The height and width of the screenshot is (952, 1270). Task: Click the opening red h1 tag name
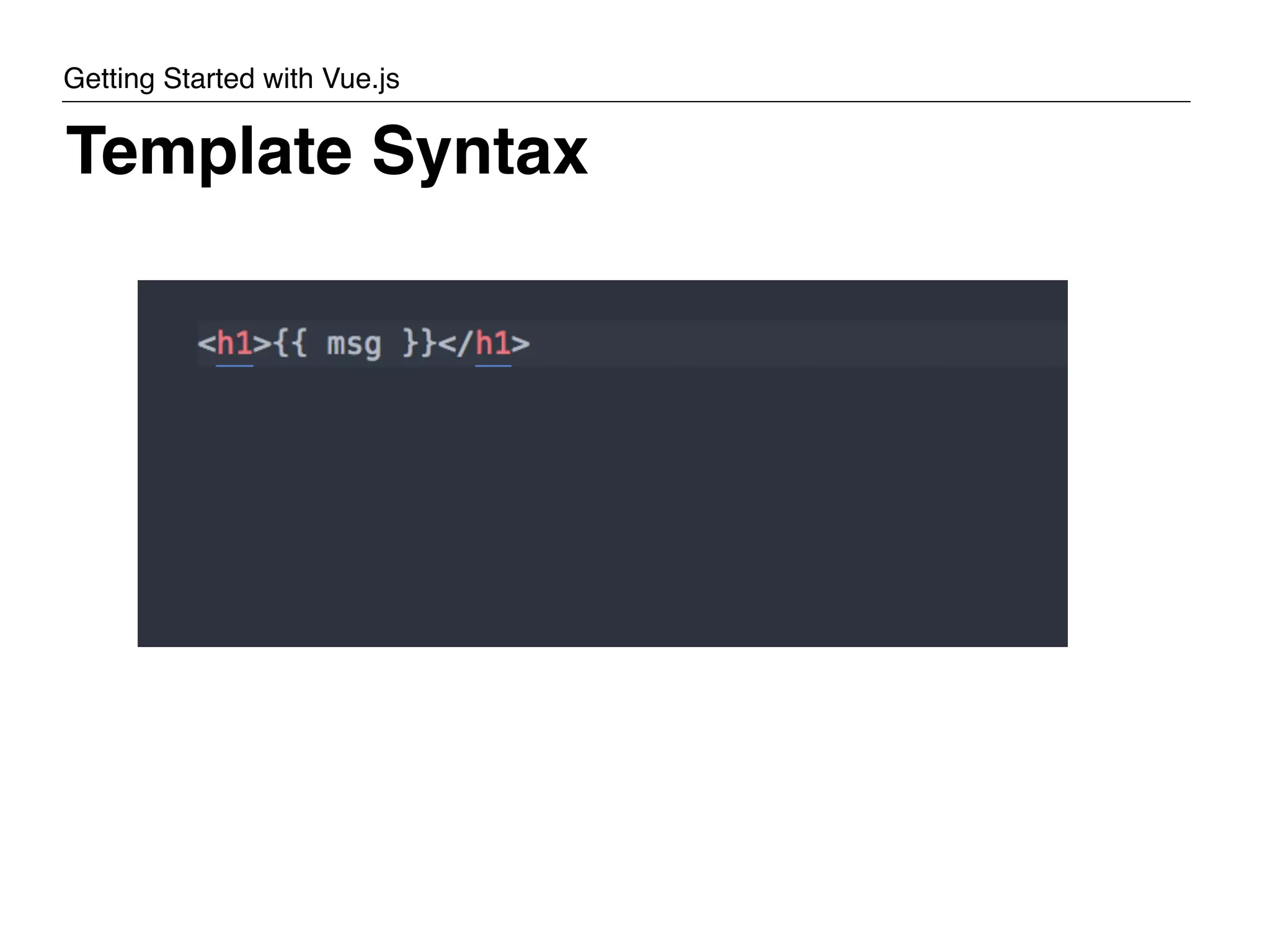click(x=234, y=343)
